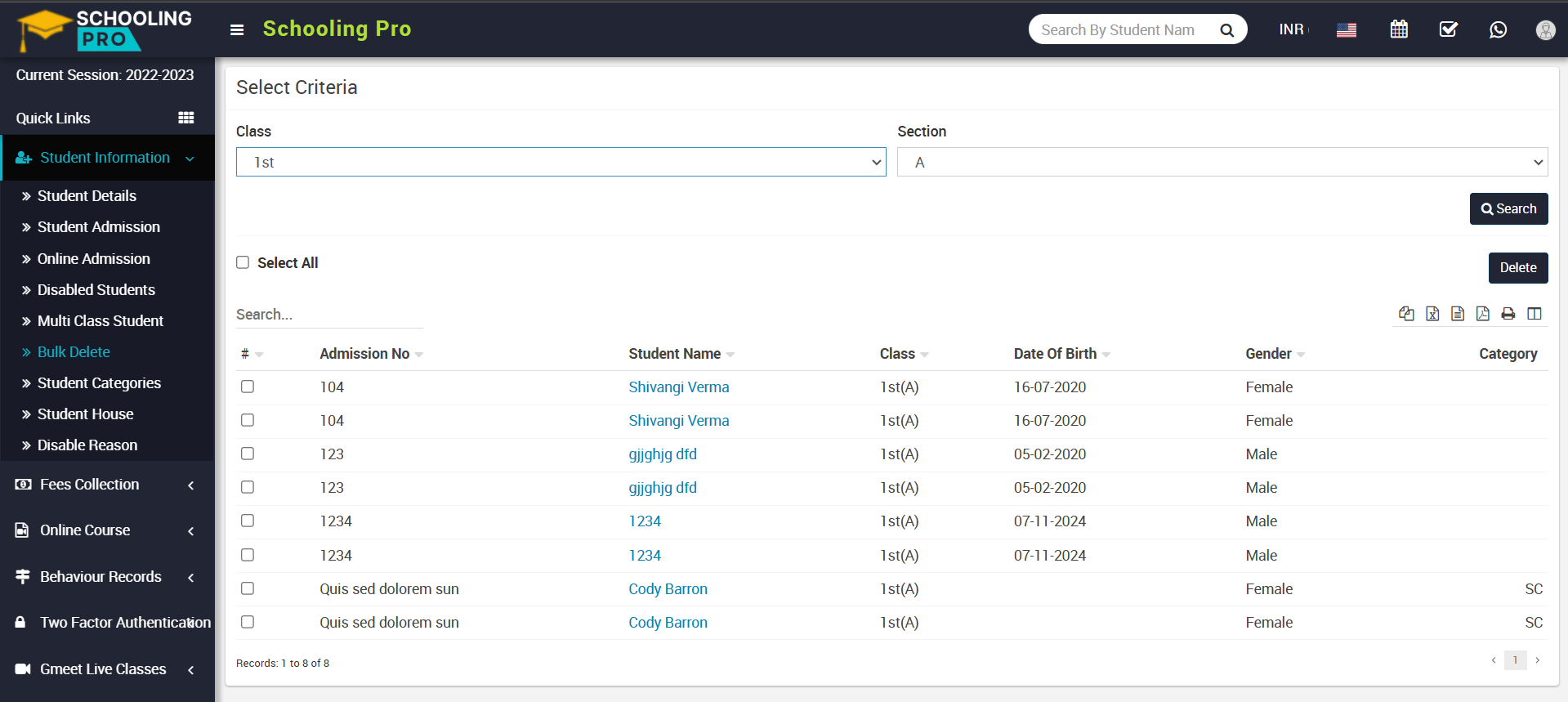This screenshot has height=702, width=1568.
Task: Click the magnifier icon in student search box
Action: pyautogui.click(x=1226, y=30)
